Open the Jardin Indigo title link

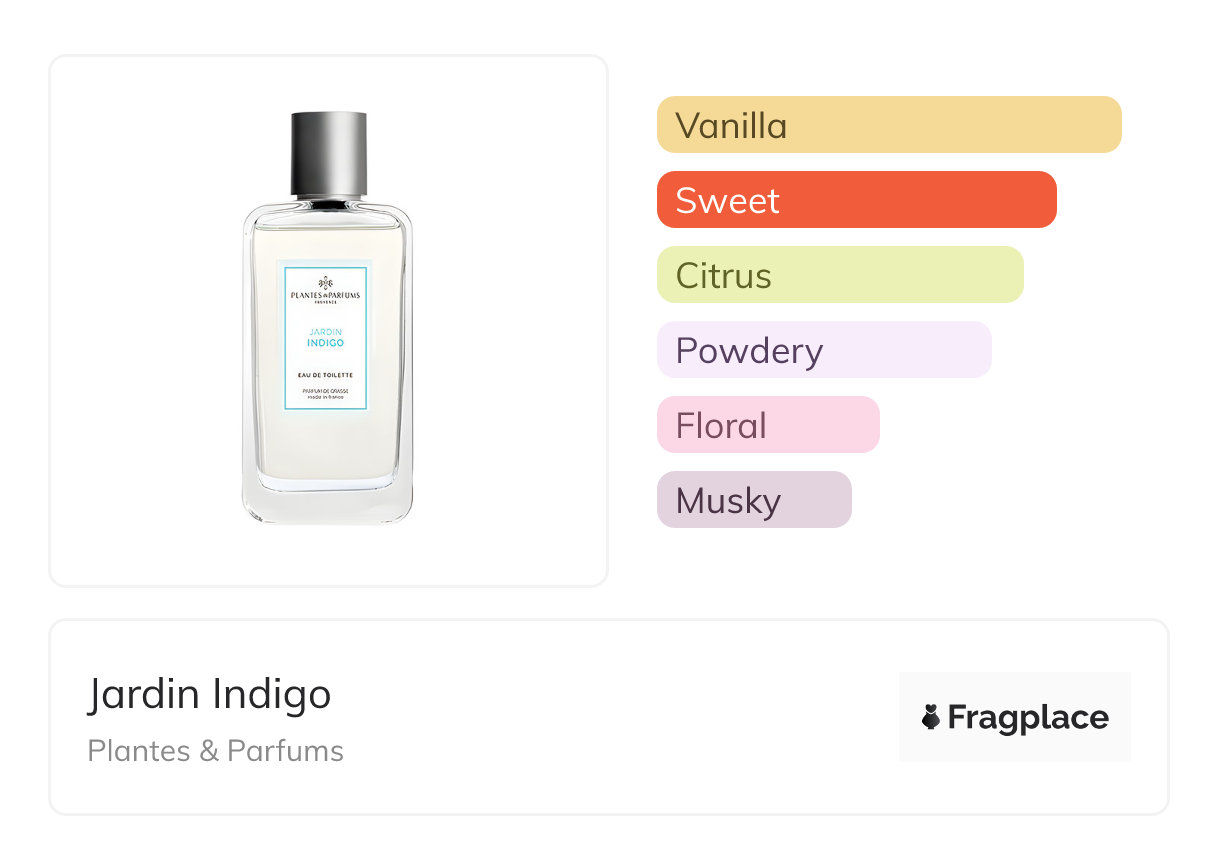209,694
